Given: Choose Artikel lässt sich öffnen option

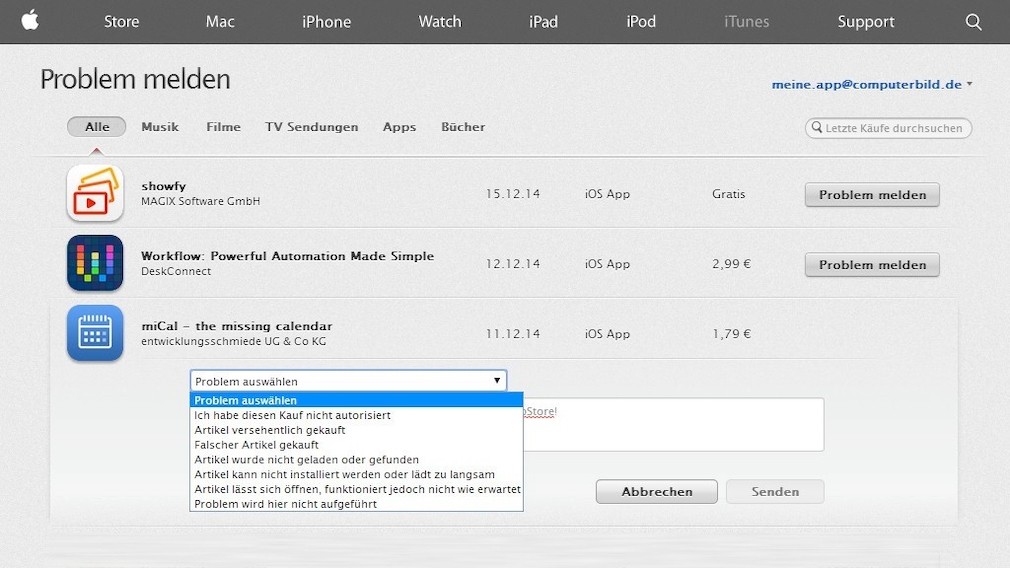Looking at the screenshot, I should pyautogui.click(x=356, y=489).
